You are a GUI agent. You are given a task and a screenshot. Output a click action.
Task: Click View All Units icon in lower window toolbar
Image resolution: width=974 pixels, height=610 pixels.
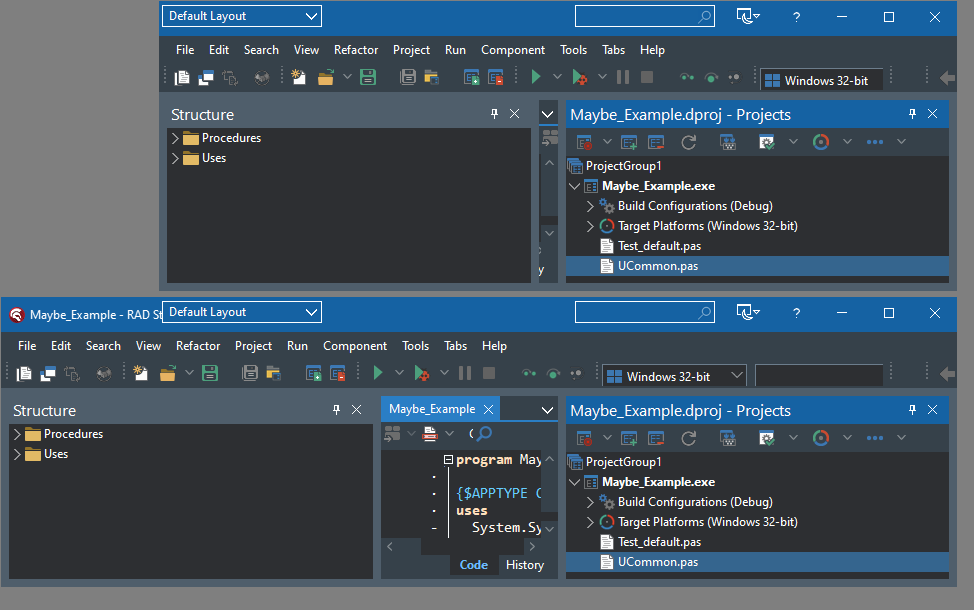24,373
